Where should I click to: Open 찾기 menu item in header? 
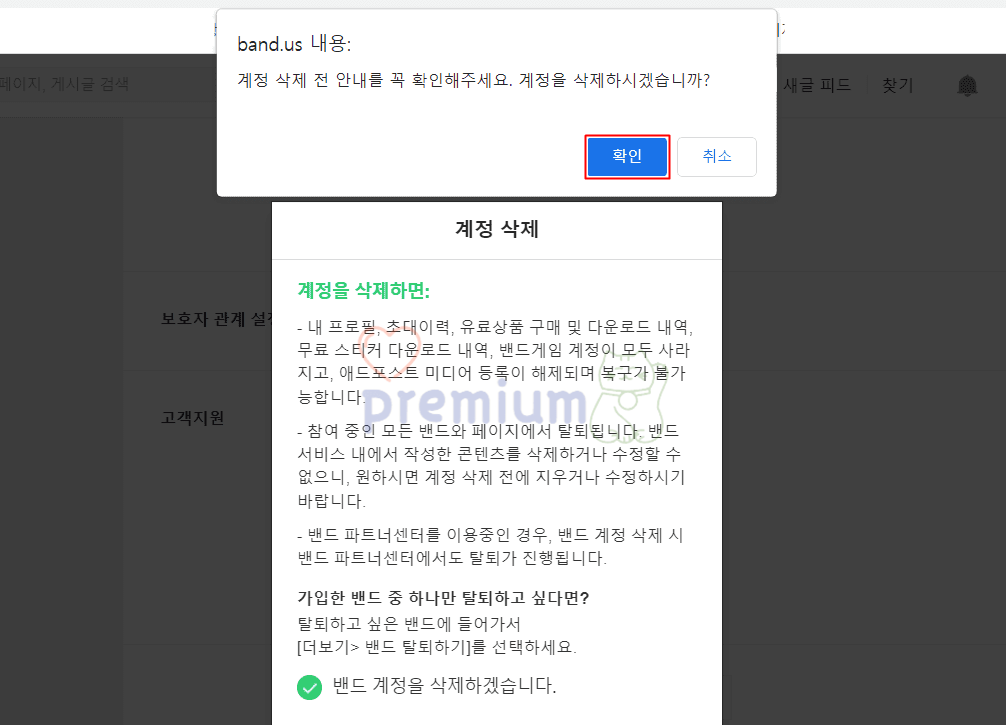point(898,85)
